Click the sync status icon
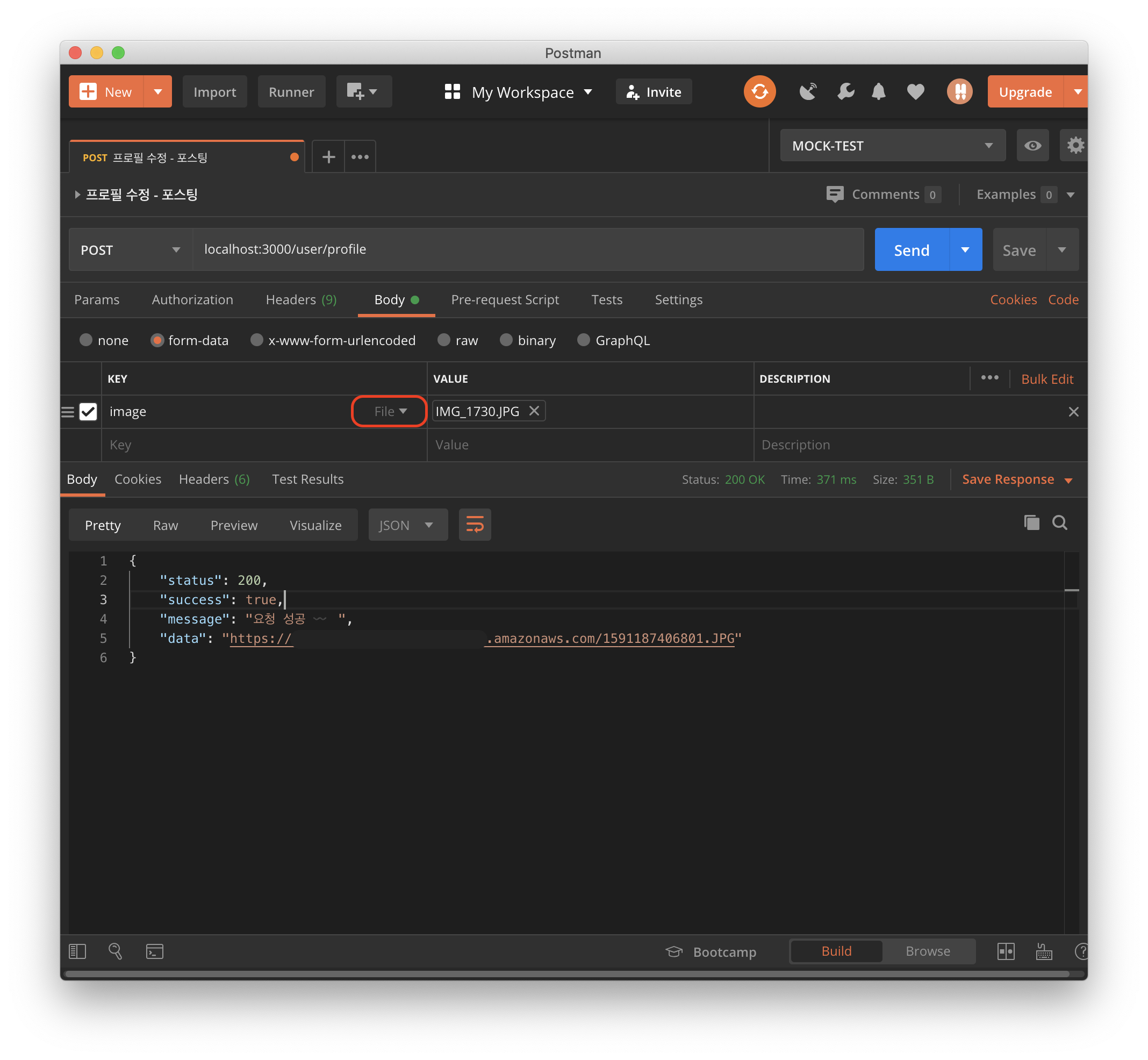The width and height of the screenshot is (1148, 1060). (759, 92)
